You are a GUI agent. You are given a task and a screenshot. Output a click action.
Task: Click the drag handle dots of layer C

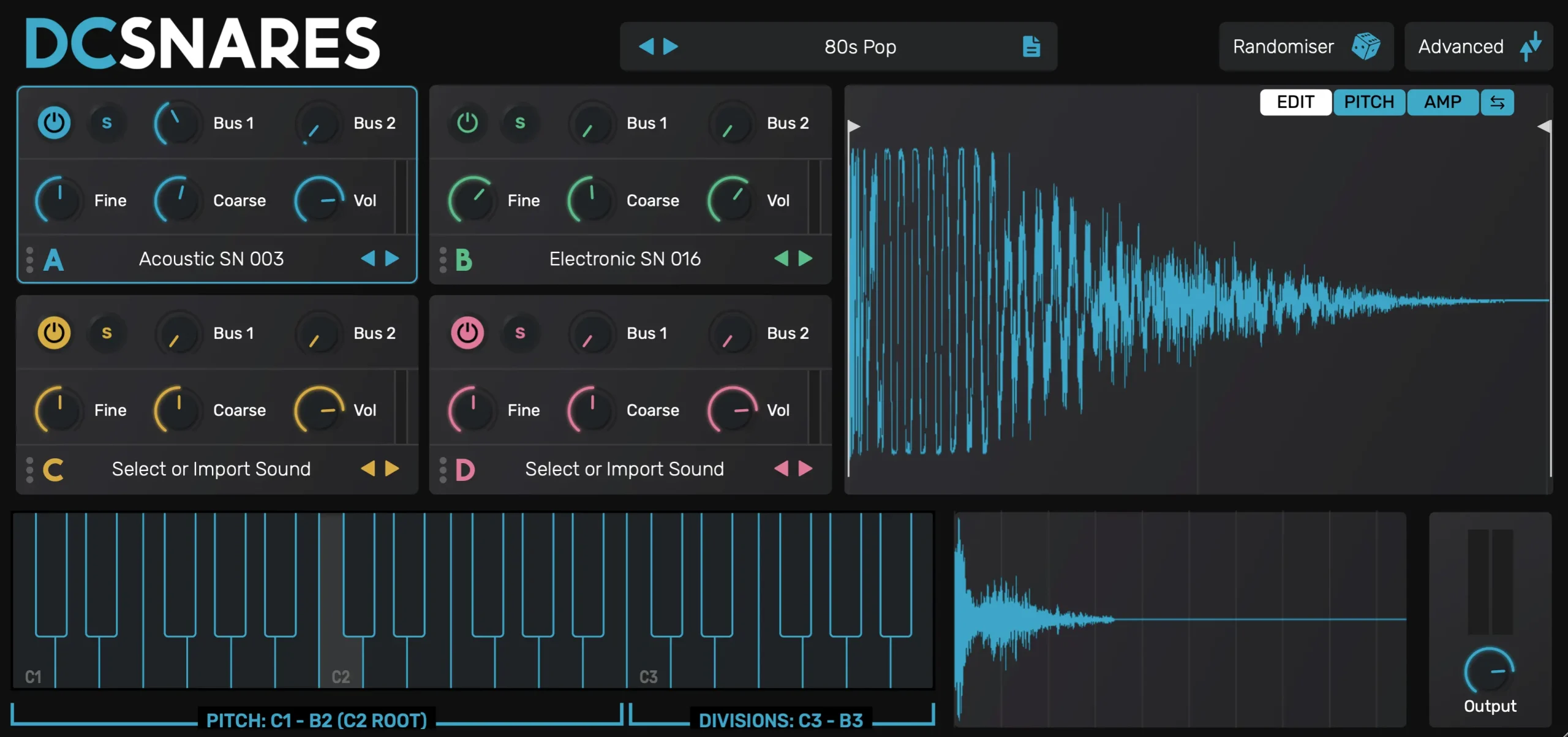tap(29, 469)
